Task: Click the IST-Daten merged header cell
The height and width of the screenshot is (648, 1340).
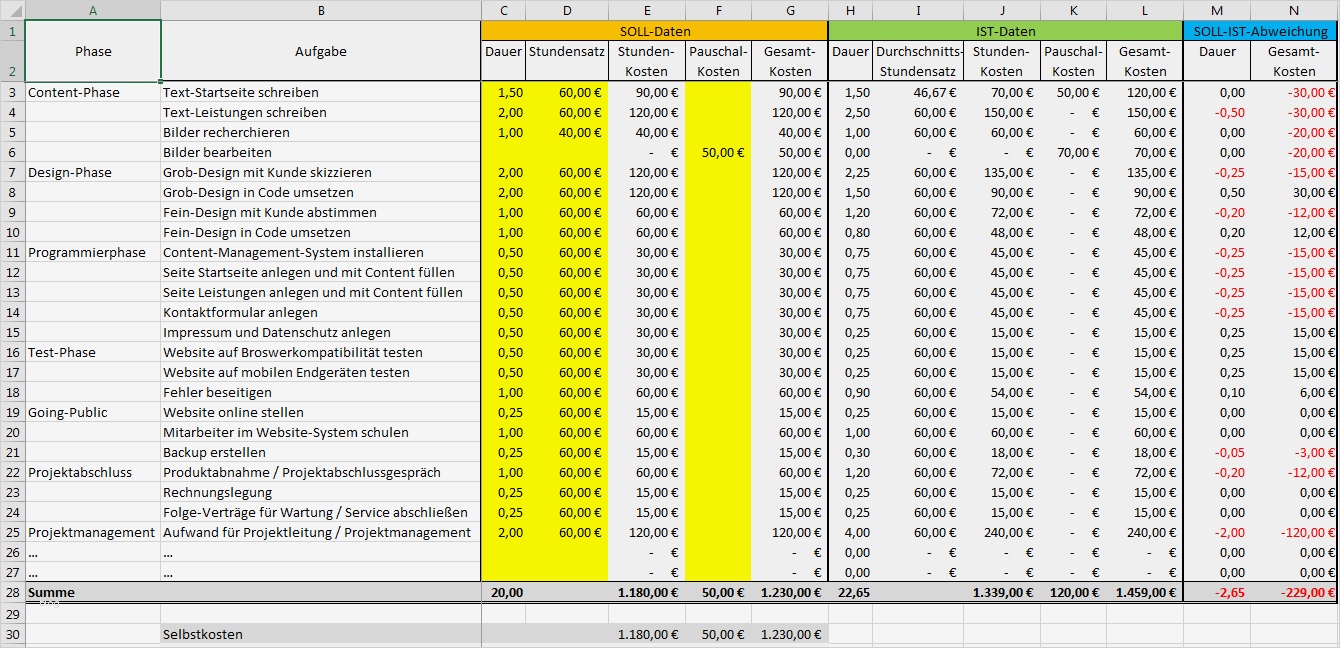Action: pyautogui.click(x=1002, y=31)
